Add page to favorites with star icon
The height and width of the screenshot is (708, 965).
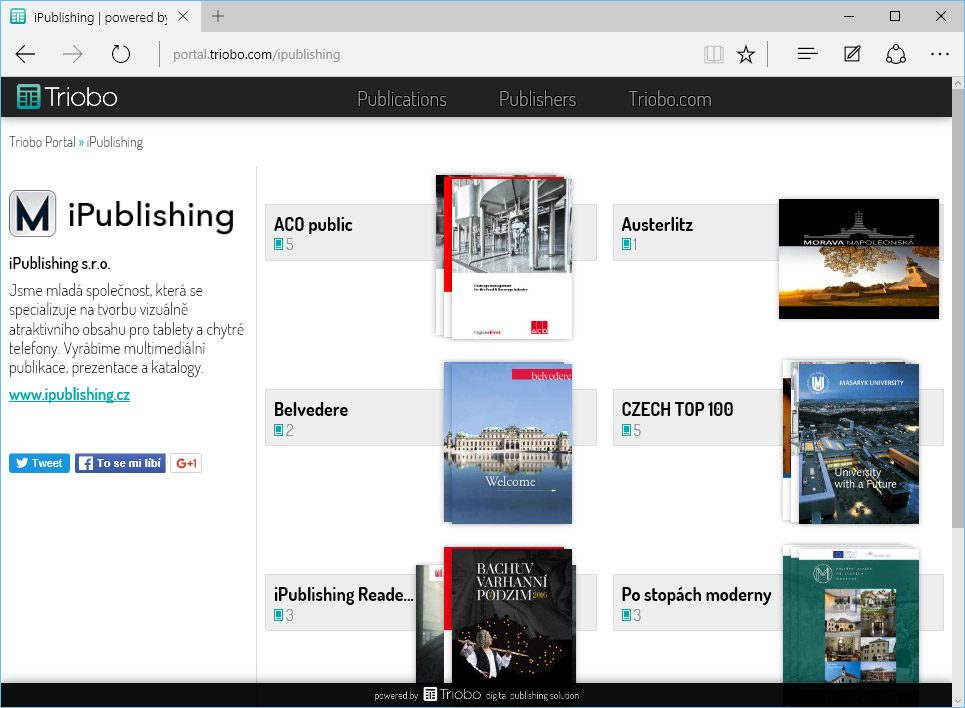746,55
